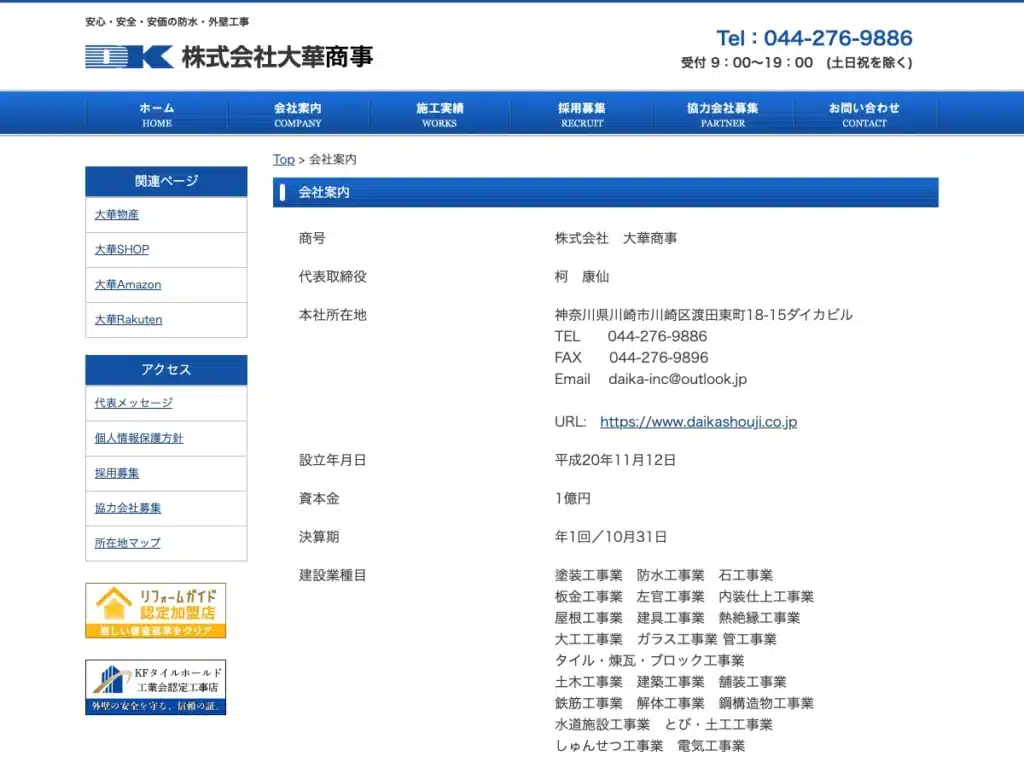Open the 会社案内 COMPANY menu item

tap(298, 114)
